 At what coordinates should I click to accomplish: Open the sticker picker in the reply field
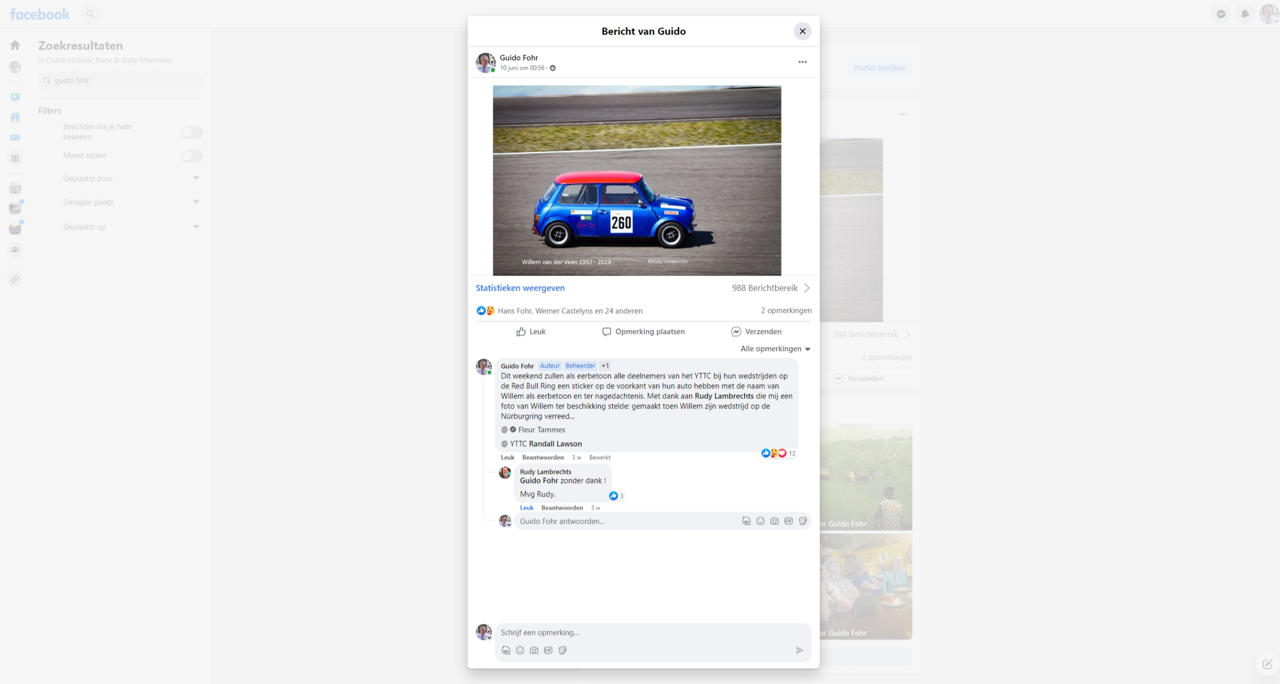pyautogui.click(x=802, y=521)
